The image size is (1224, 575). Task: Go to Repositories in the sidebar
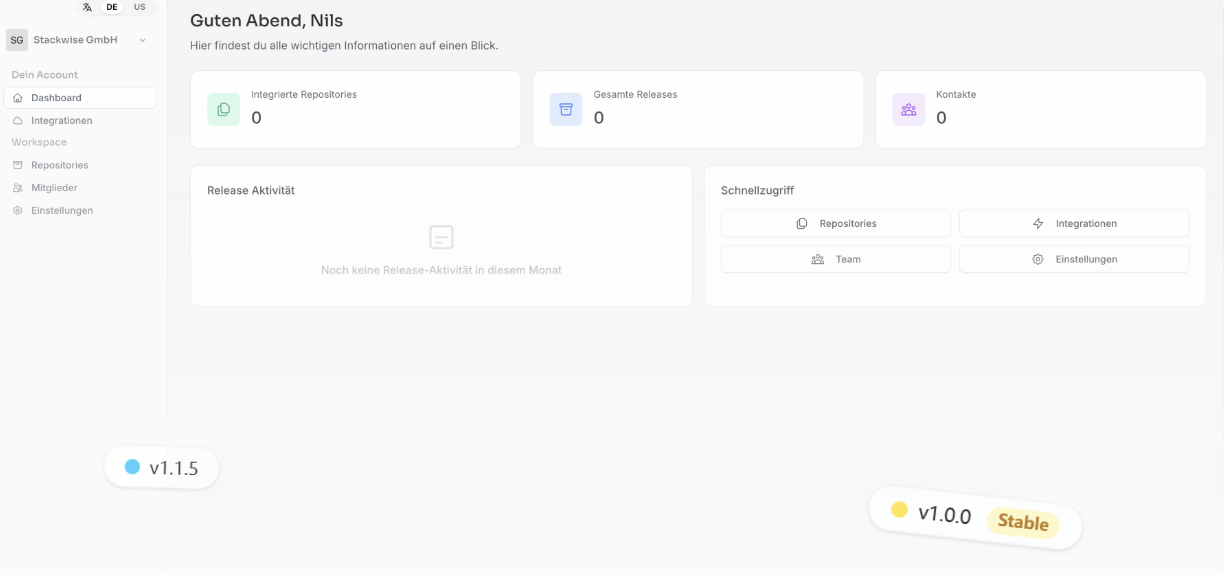click(x=80, y=165)
